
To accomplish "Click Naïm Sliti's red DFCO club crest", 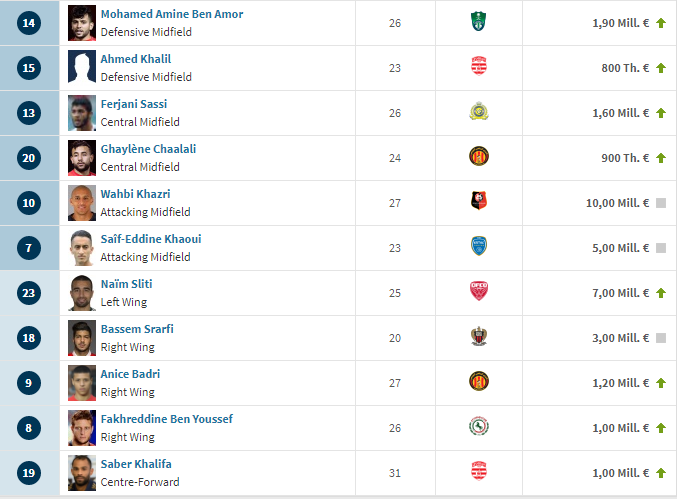I will tap(478, 291).
